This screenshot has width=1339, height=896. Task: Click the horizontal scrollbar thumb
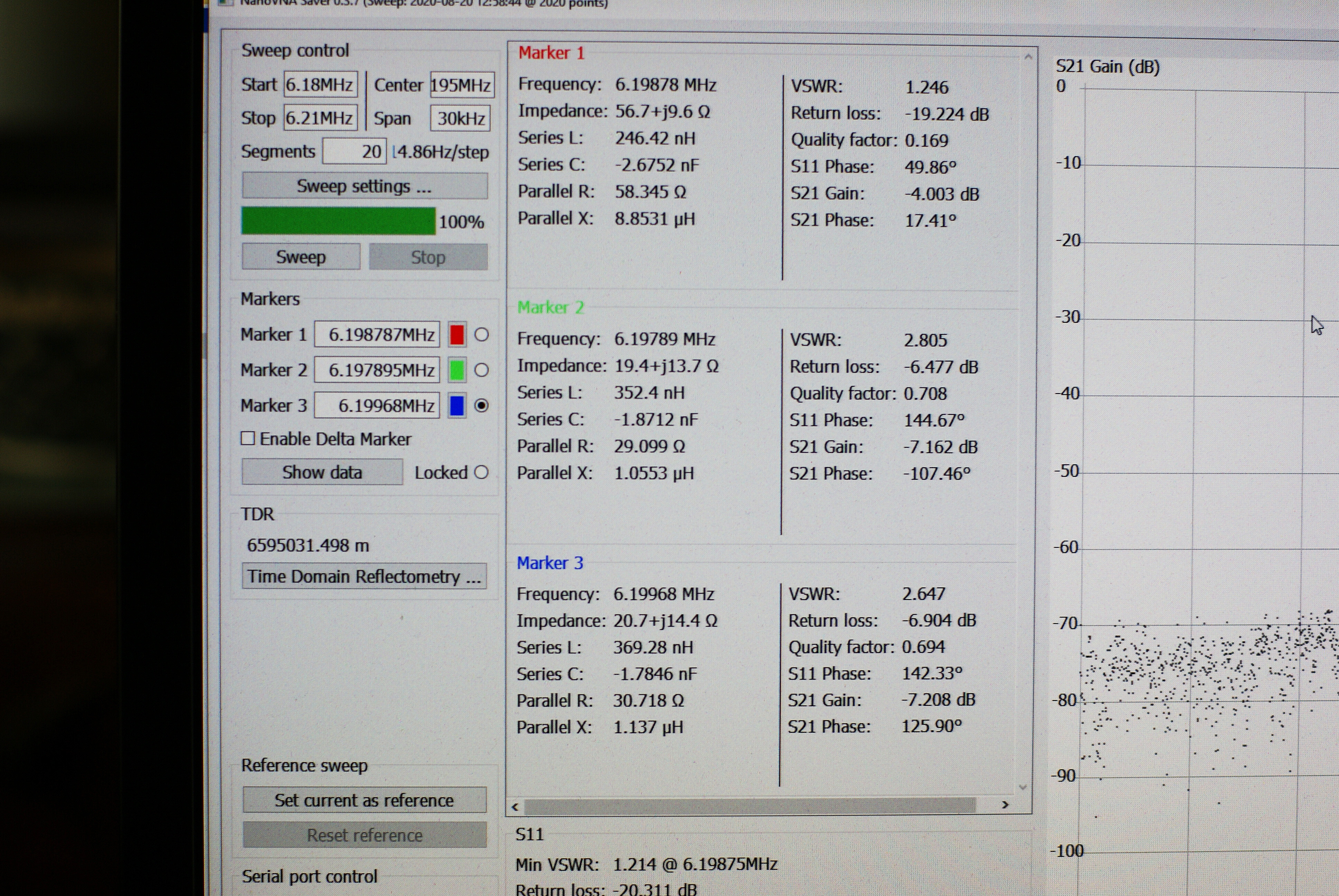[750, 806]
